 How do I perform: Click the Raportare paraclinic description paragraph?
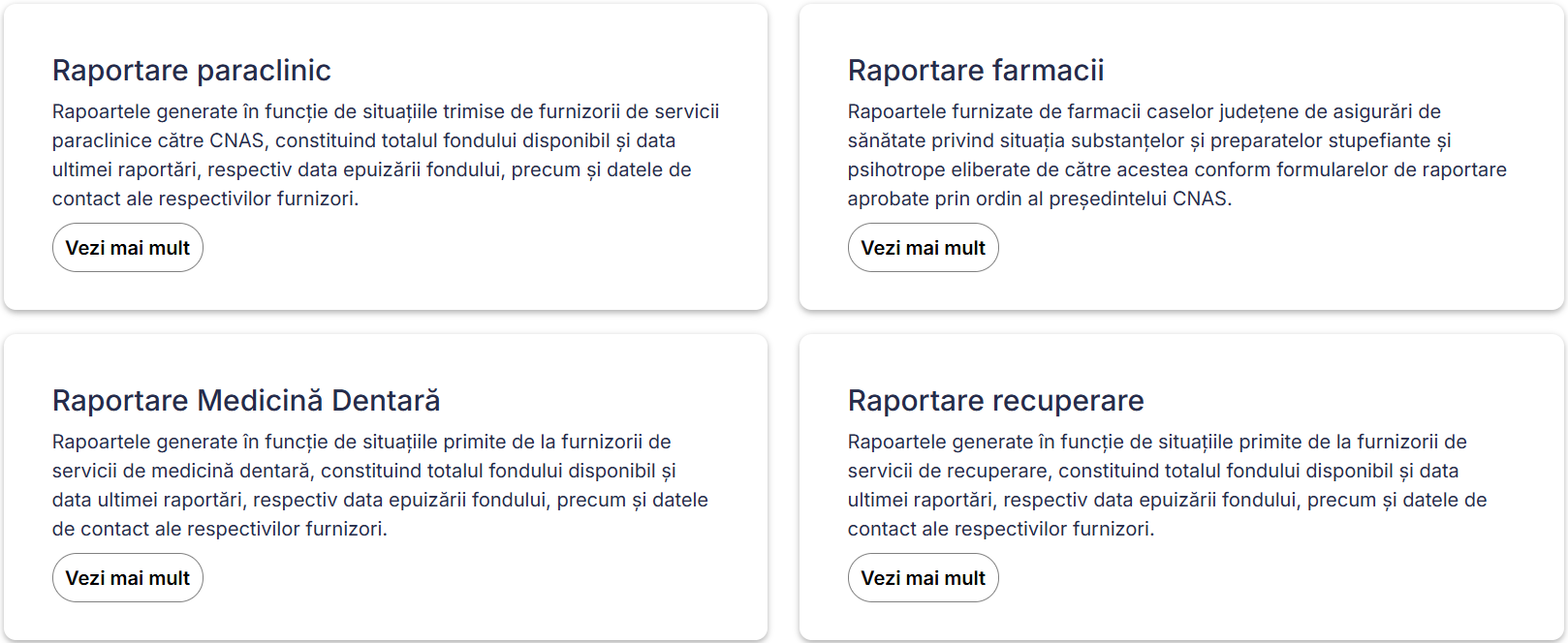click(386, 155)
